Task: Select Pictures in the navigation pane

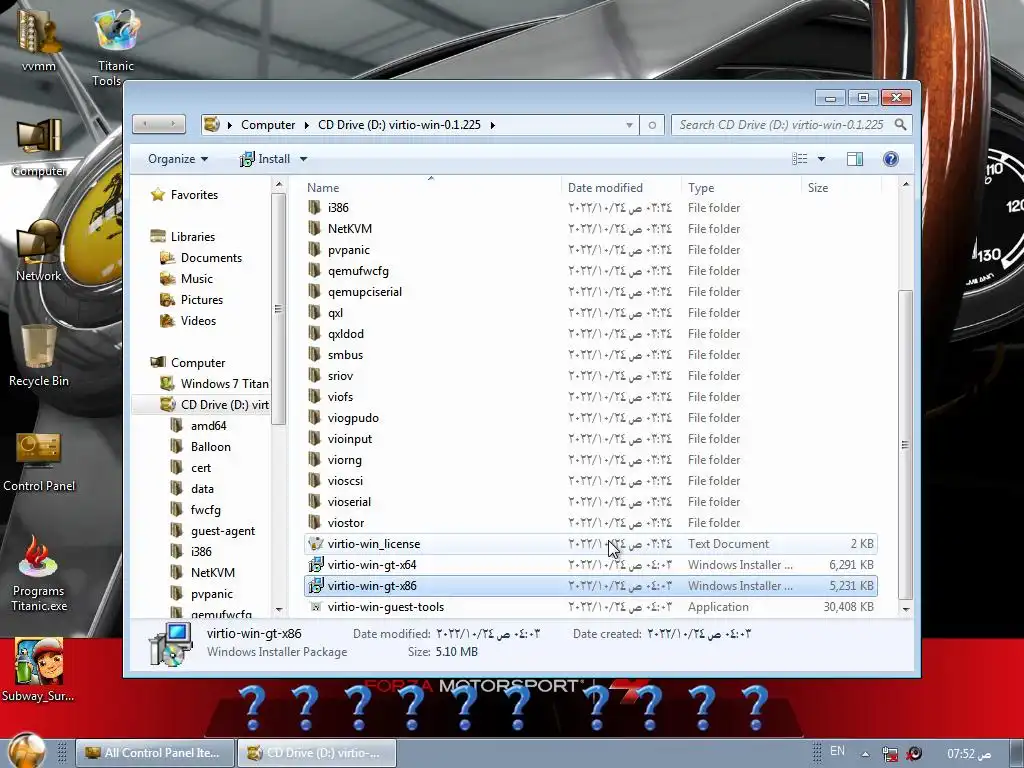Action: click(202, 300)
